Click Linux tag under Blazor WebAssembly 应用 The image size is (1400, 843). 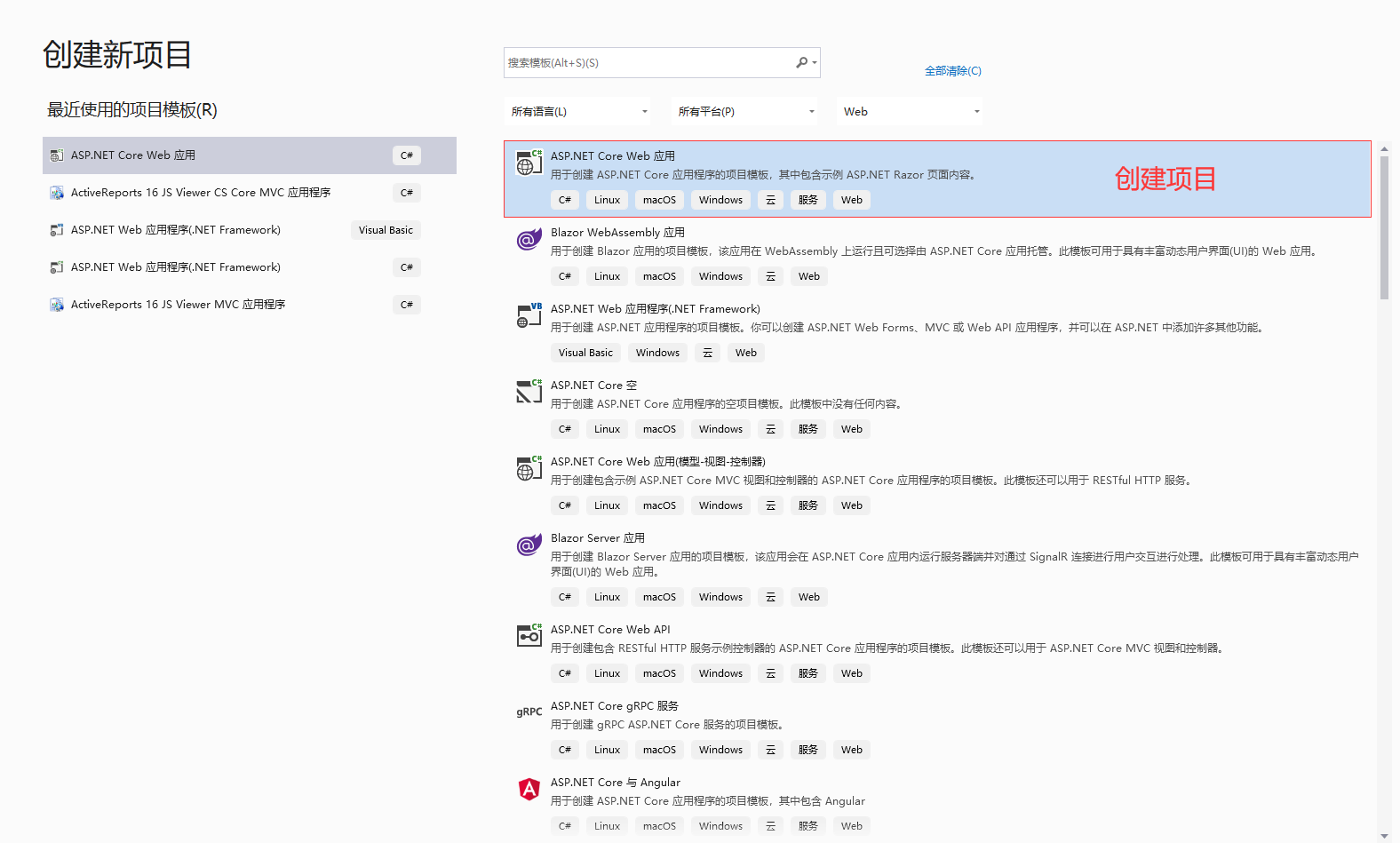pyautogui.click(x=607, y=276)
